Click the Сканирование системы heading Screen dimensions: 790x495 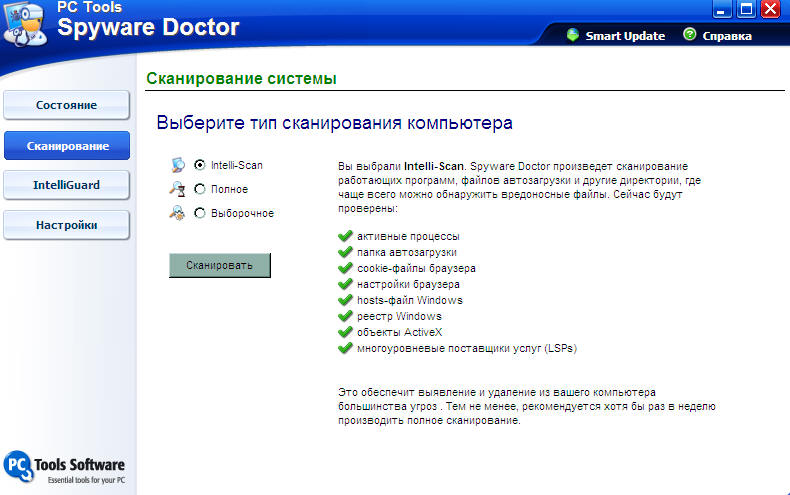(x=241, y=79)
